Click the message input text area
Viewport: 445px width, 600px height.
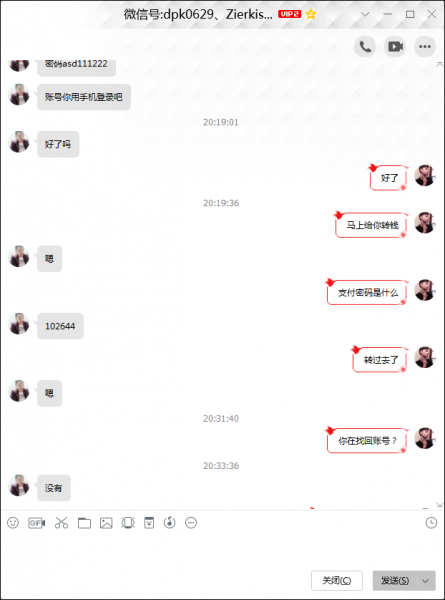tap(222, 549)
